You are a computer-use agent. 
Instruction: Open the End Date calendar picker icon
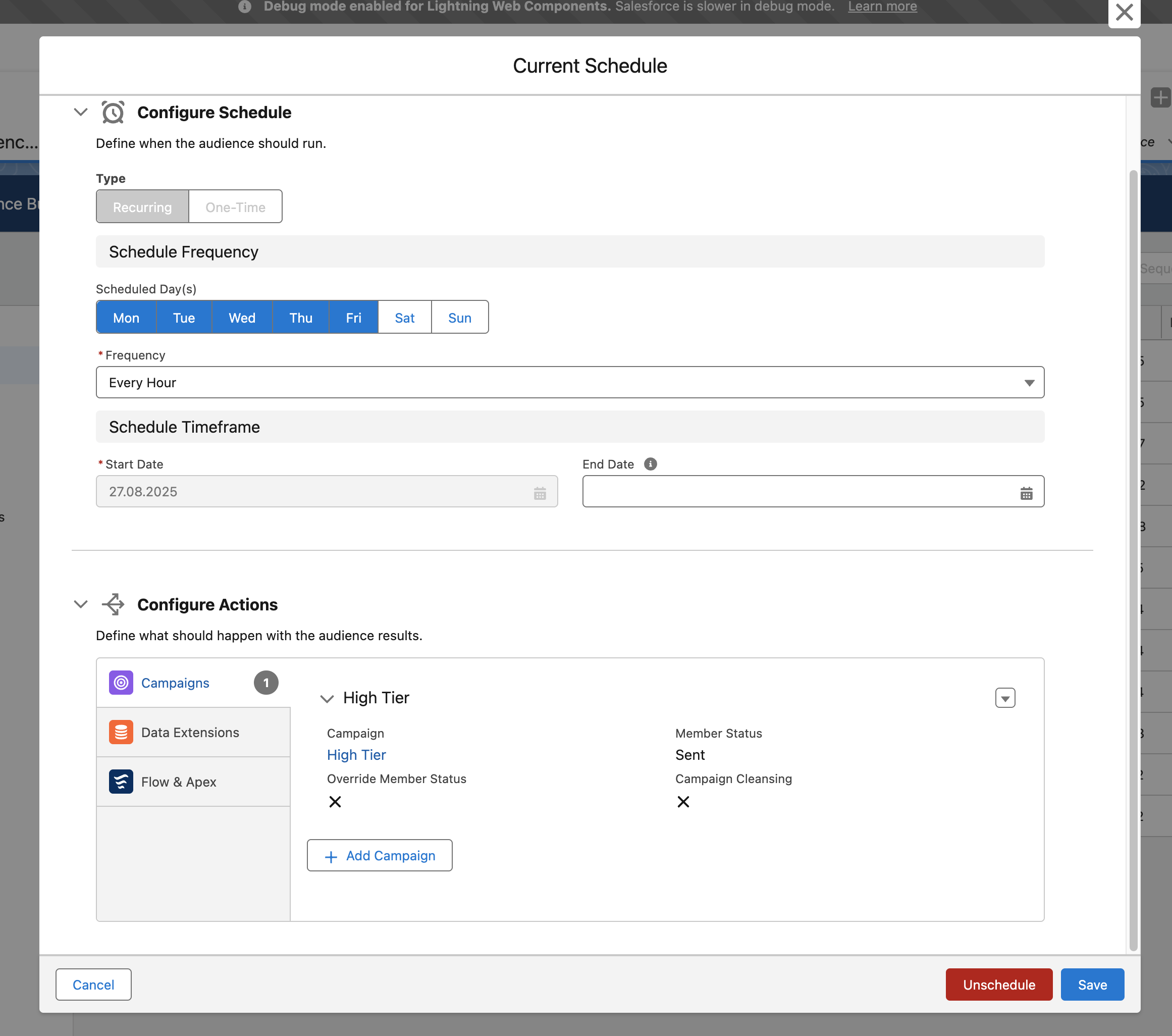pyautogui.click(x=1026, y=493)
